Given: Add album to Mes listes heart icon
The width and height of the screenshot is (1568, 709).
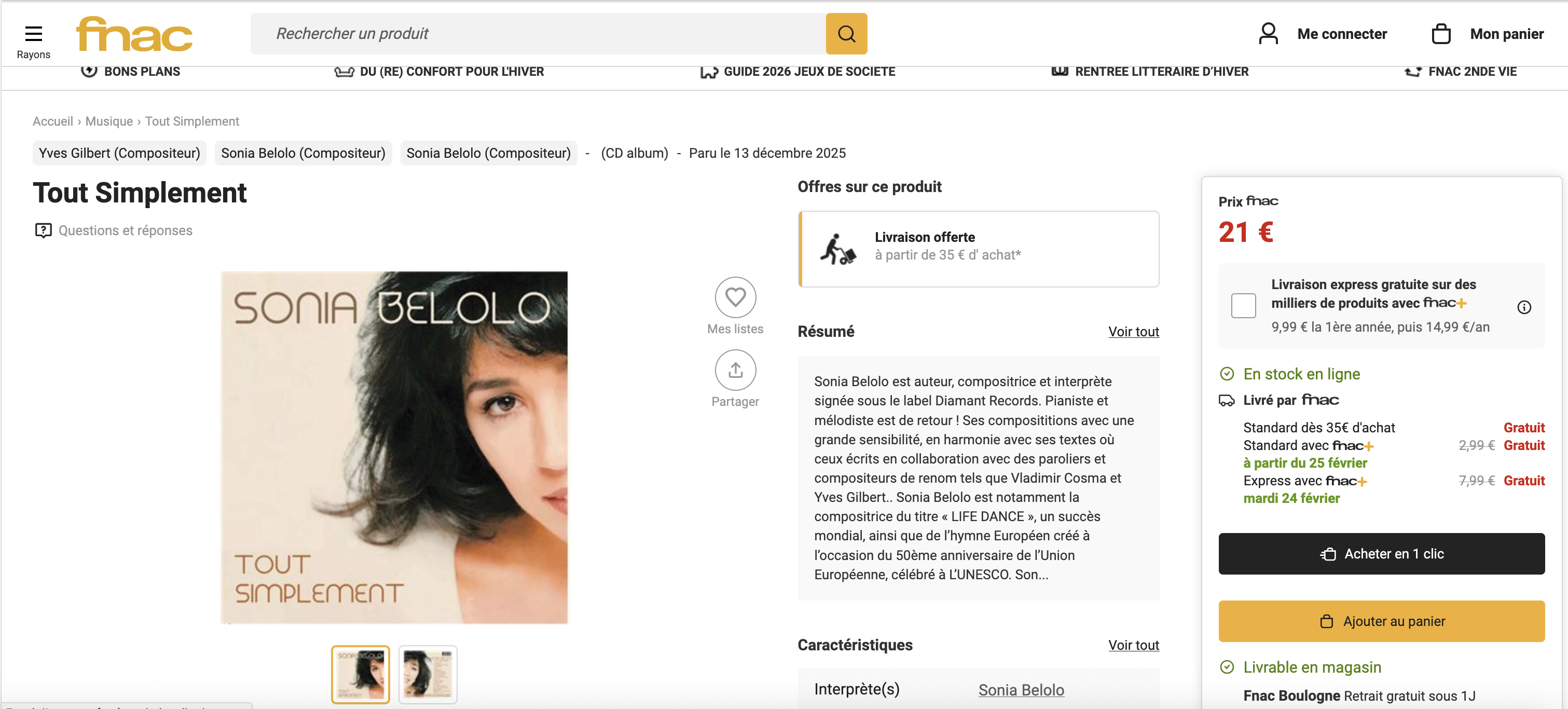Looking at the screenshot, I should tap(735, 297).
